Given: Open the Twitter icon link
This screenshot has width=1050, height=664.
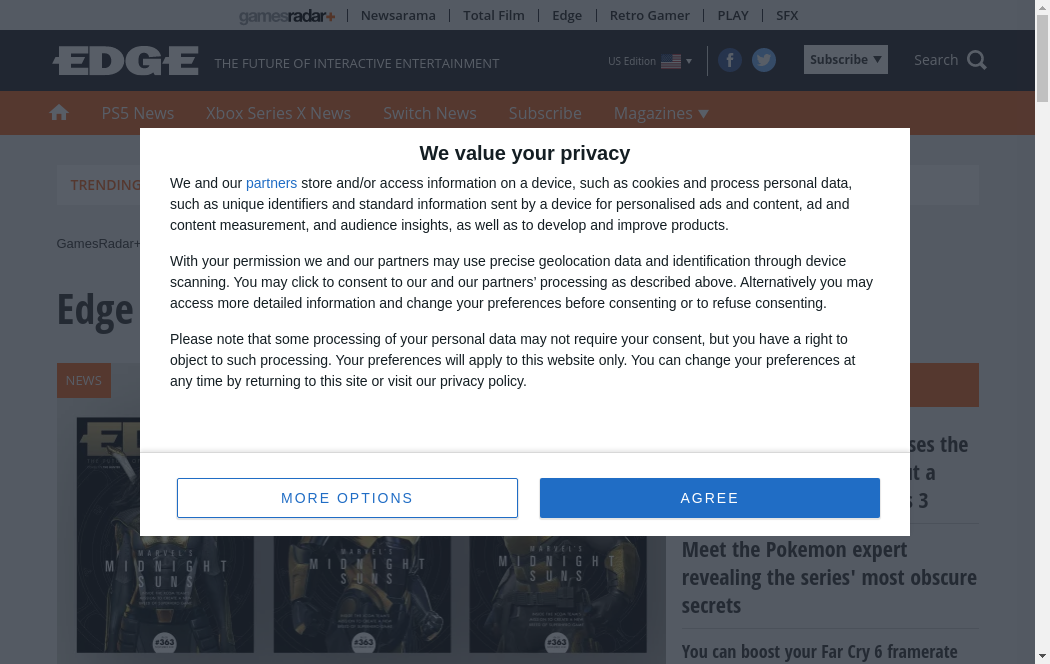Looking at the screenshot, I should point(764,61).
